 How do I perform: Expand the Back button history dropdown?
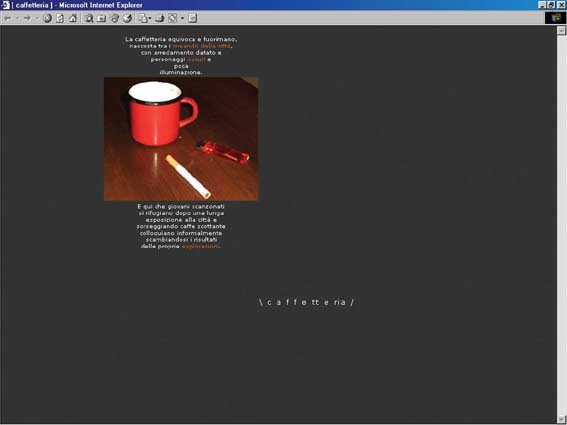(17, 18)
